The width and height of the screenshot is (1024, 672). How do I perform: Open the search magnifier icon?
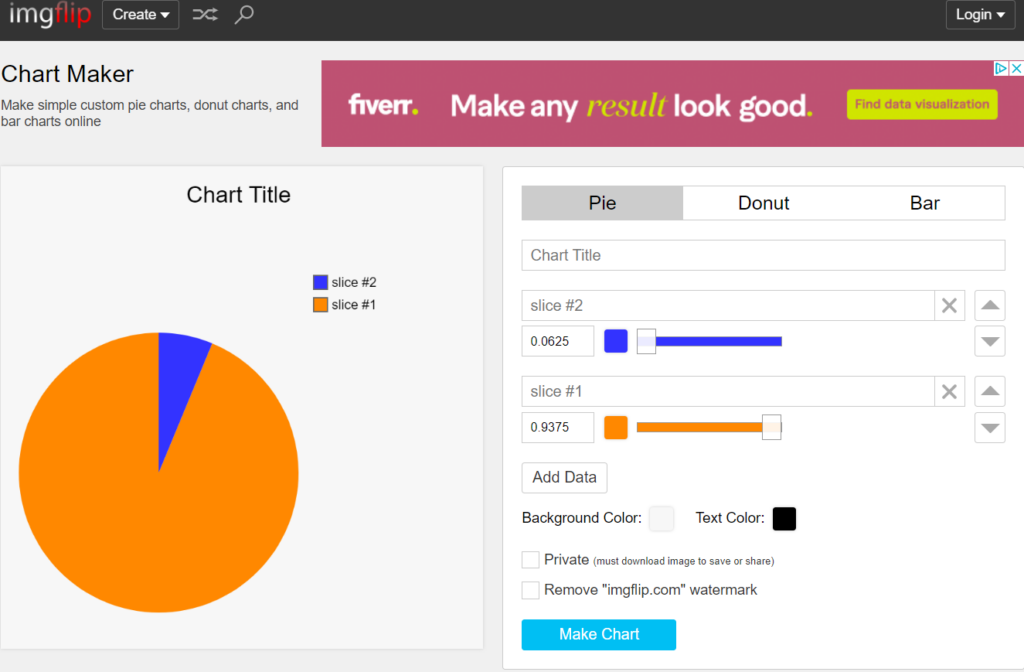coord(243,15)
